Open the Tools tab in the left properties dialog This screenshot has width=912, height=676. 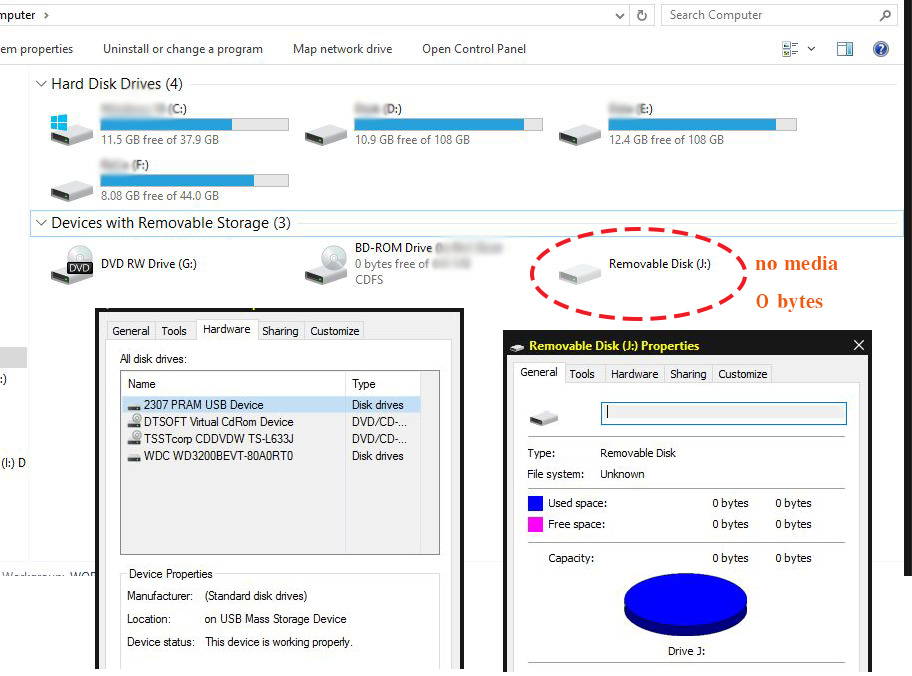pyautogui.click(x=174, y=331)
